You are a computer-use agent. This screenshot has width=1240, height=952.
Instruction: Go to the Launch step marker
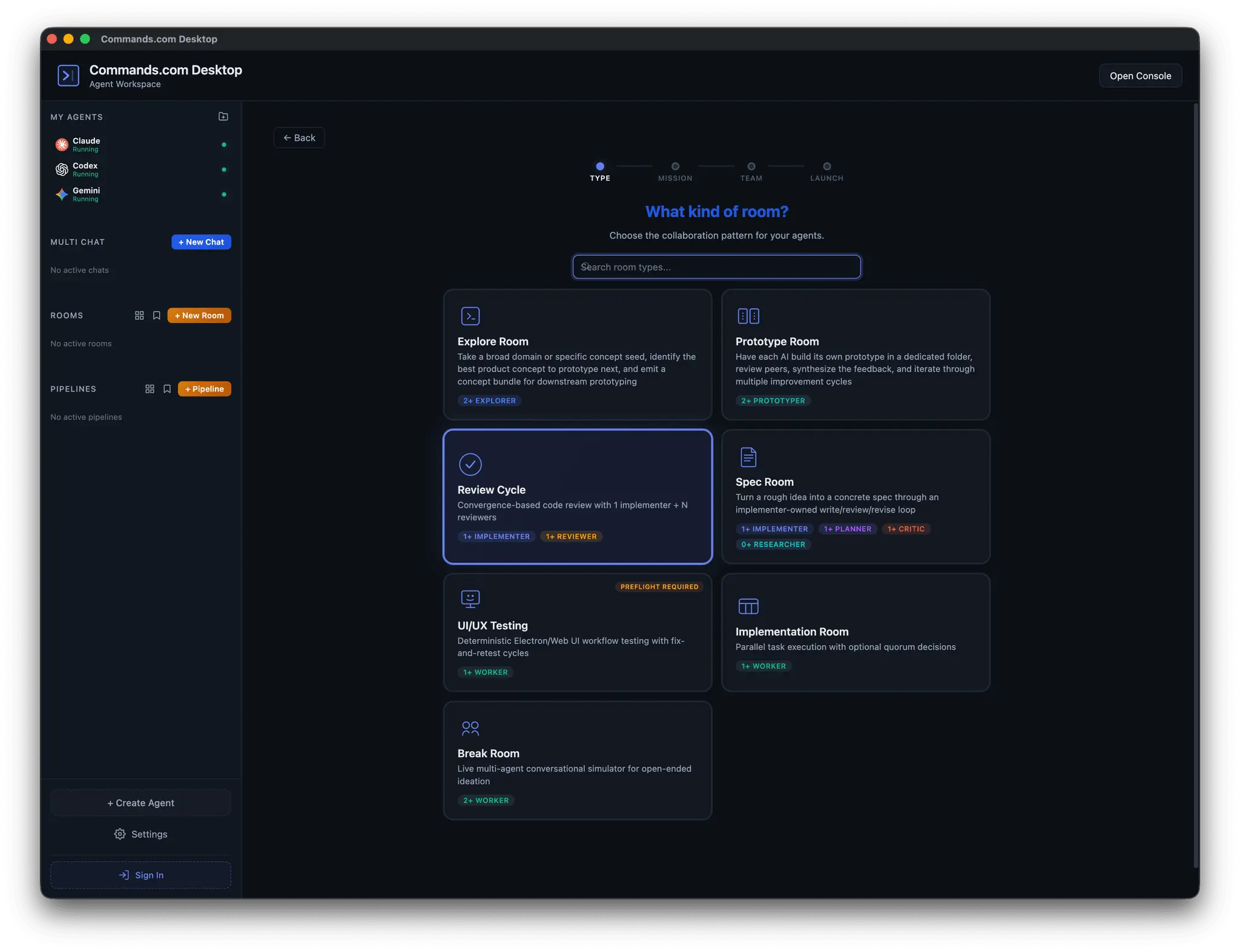(x=827, y=166)
